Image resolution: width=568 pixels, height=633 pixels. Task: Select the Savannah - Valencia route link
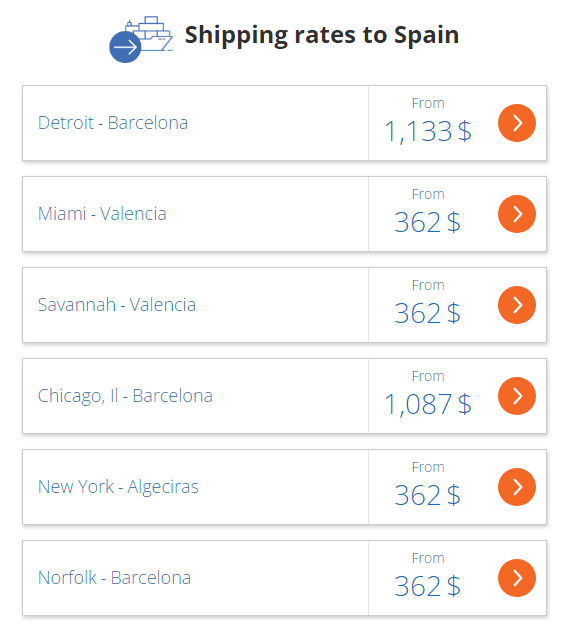point(117,305)
